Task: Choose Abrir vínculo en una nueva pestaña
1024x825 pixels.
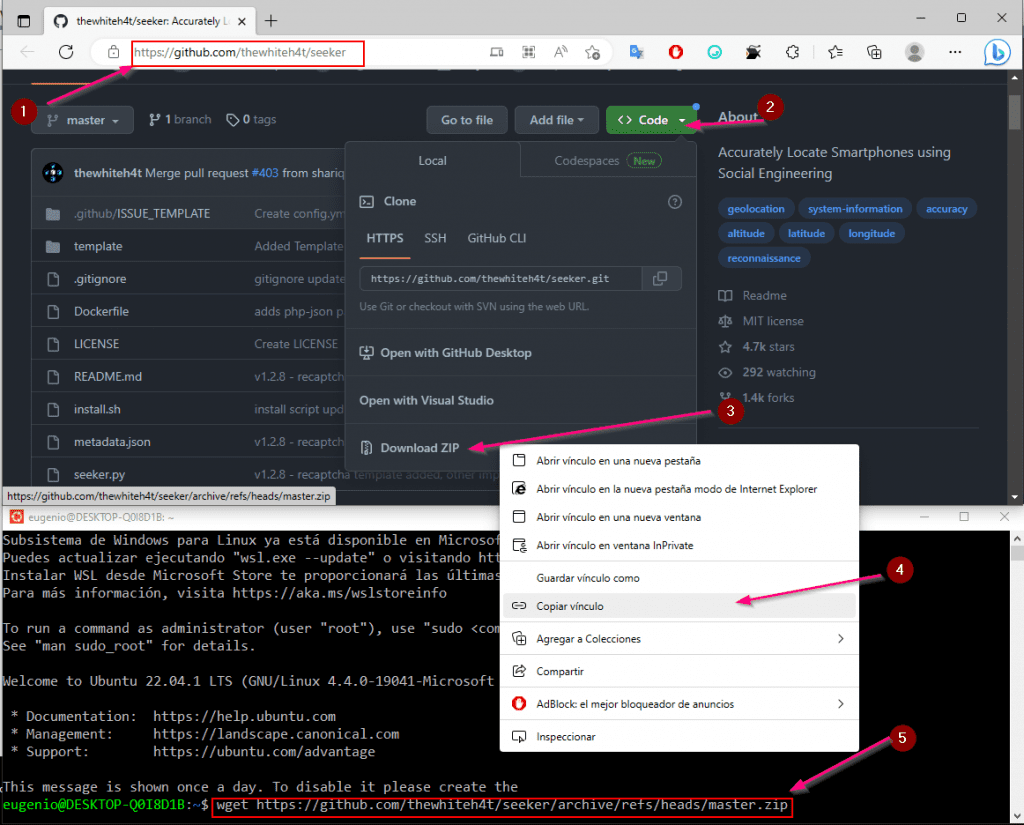Action: [679, 461]
